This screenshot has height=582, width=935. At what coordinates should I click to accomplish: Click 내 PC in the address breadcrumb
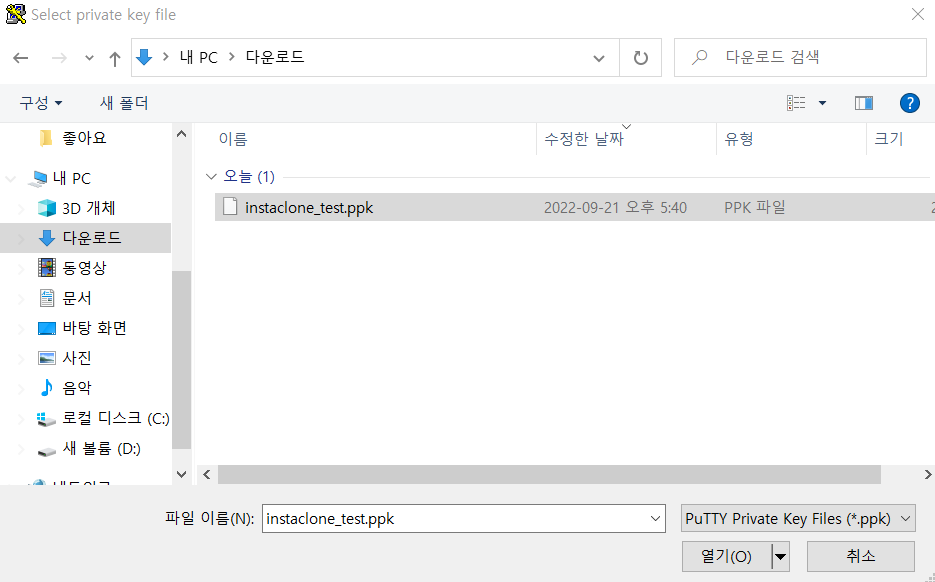198,57
